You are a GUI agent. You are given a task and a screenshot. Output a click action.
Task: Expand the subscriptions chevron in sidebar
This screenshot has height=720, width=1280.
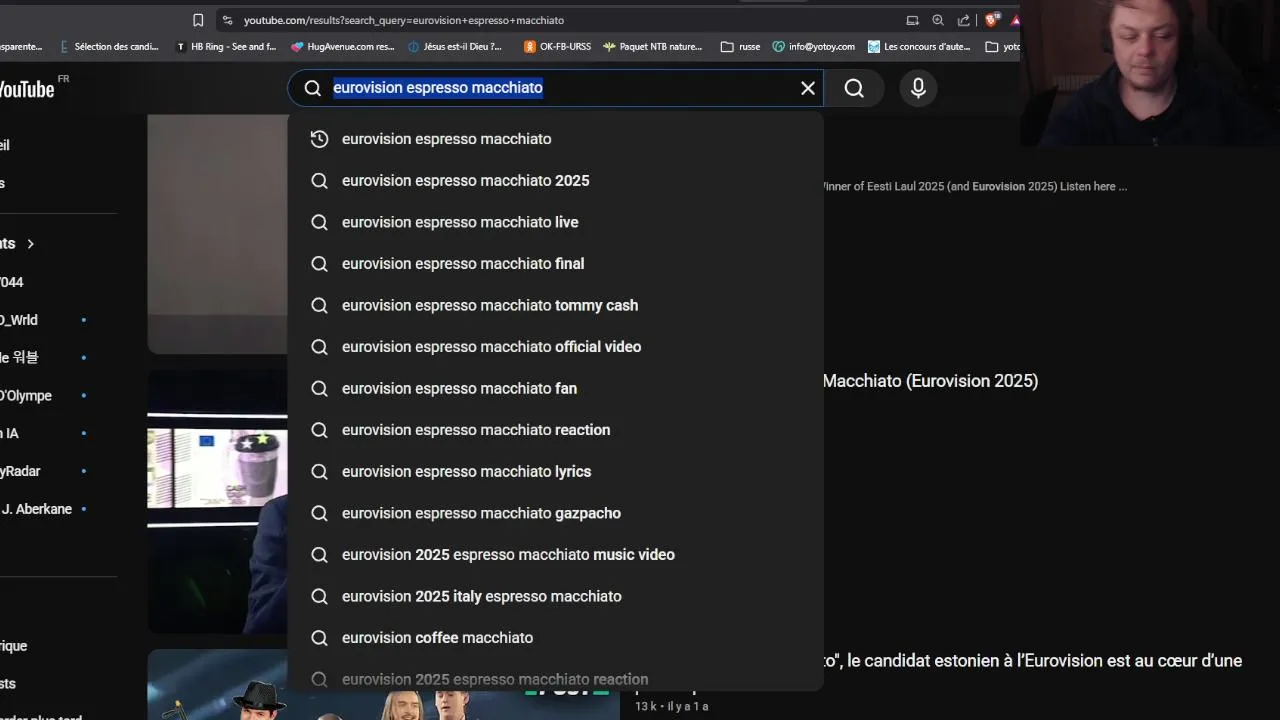click(x=30, y=244)
